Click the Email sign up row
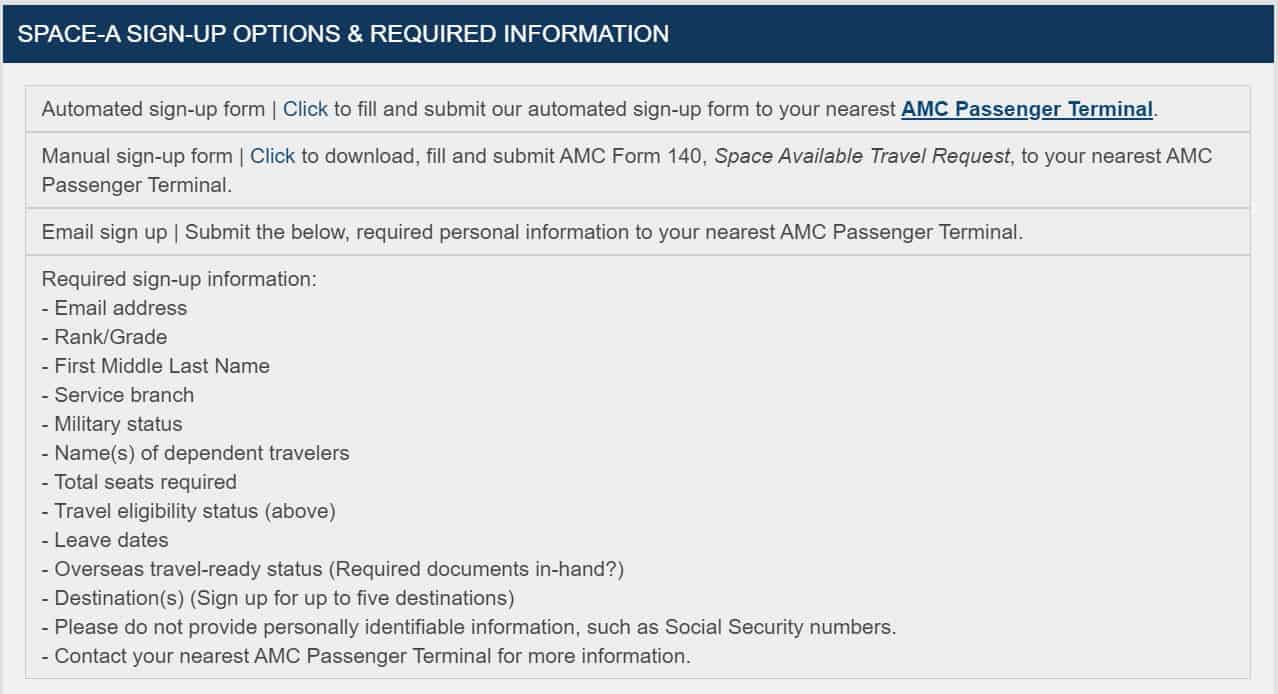The width and height of the screenshot is (1278, 694). (x=638, y=232)
